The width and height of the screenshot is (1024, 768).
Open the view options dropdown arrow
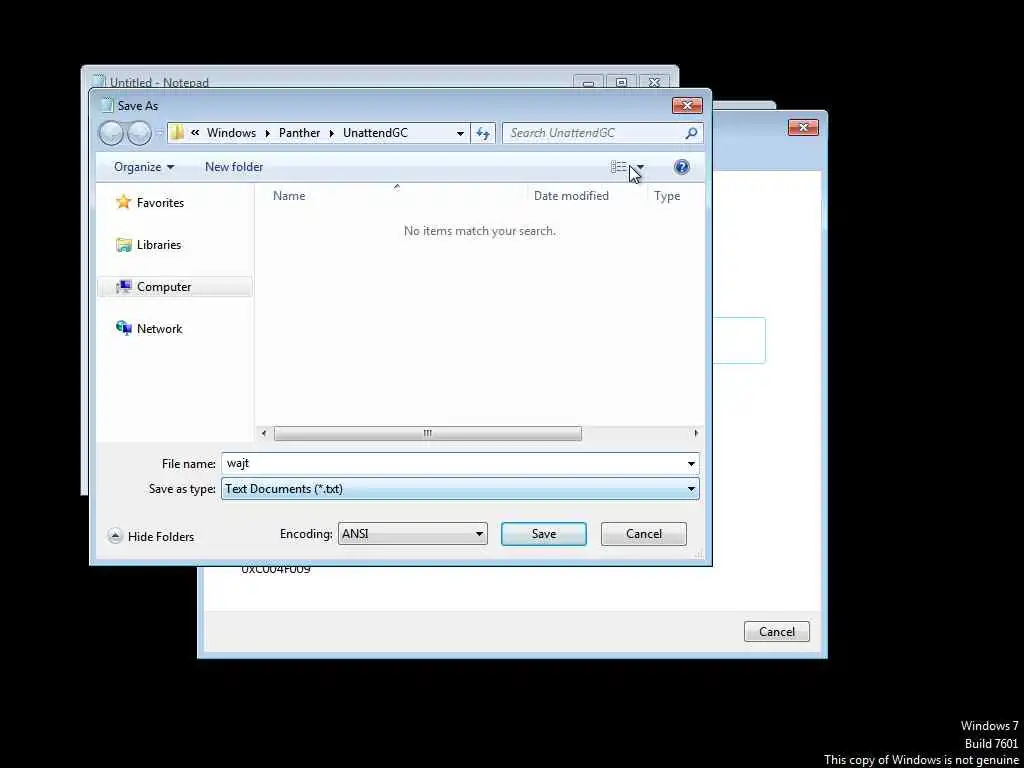[640, 167]
